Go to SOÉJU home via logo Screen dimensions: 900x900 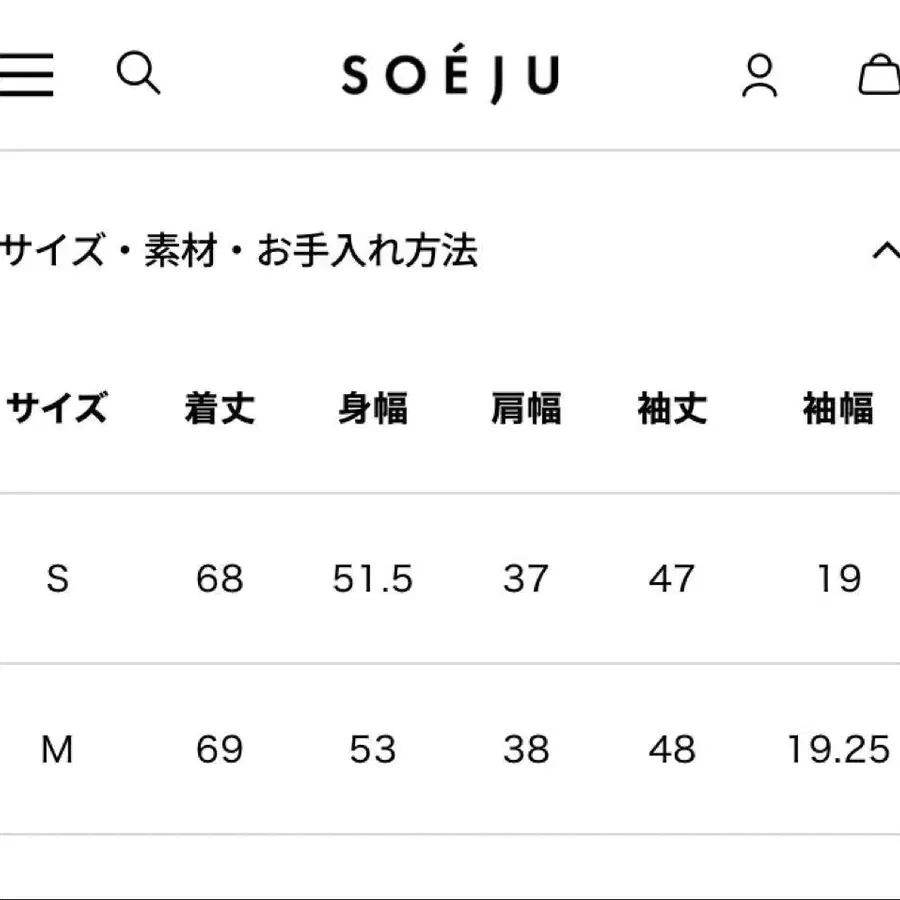click(450, 77)
